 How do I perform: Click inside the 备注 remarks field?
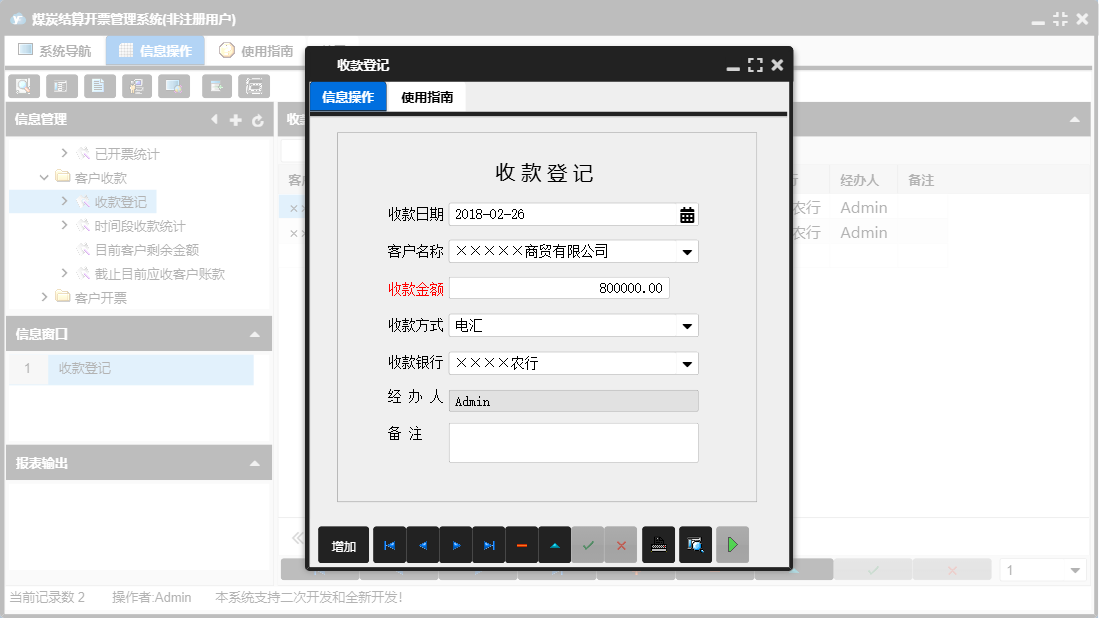574,442
